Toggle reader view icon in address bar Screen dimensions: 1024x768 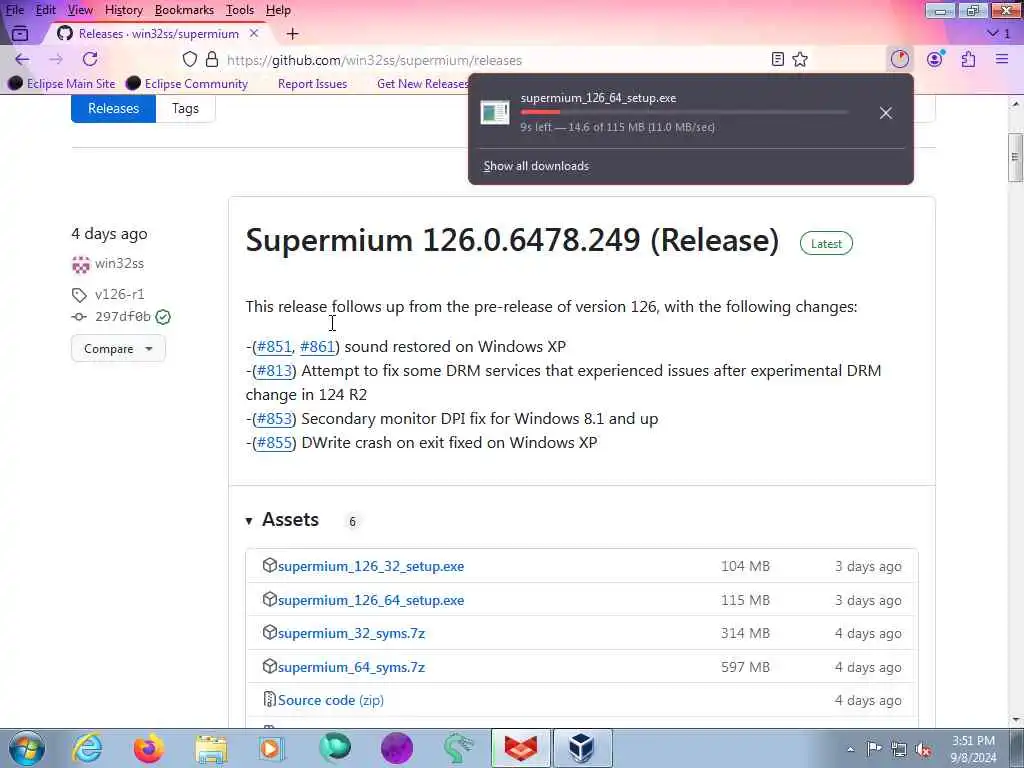(777, 59)
